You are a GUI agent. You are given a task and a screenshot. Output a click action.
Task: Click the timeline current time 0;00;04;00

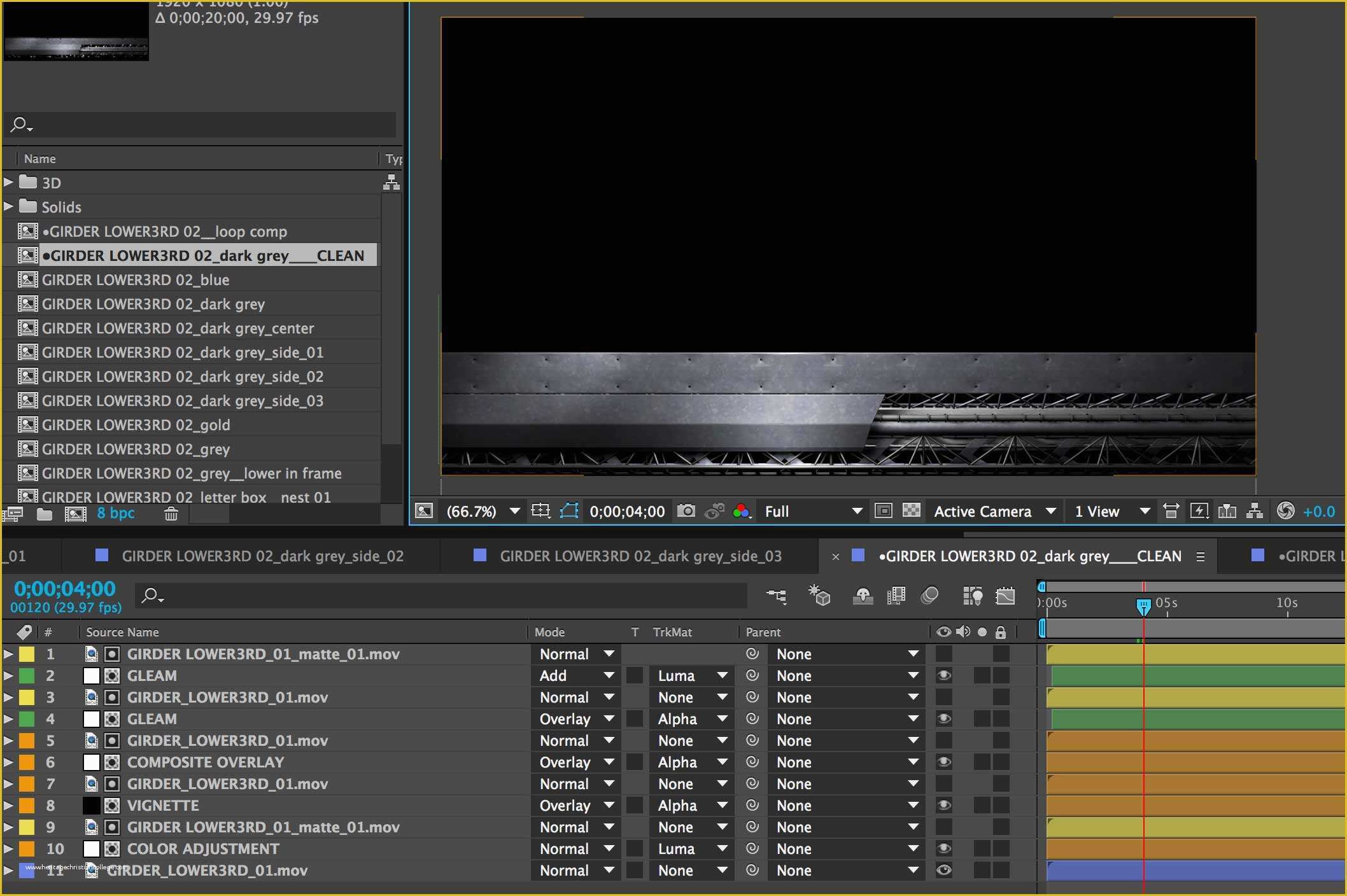pyautogui.click(x=65, y=589)
